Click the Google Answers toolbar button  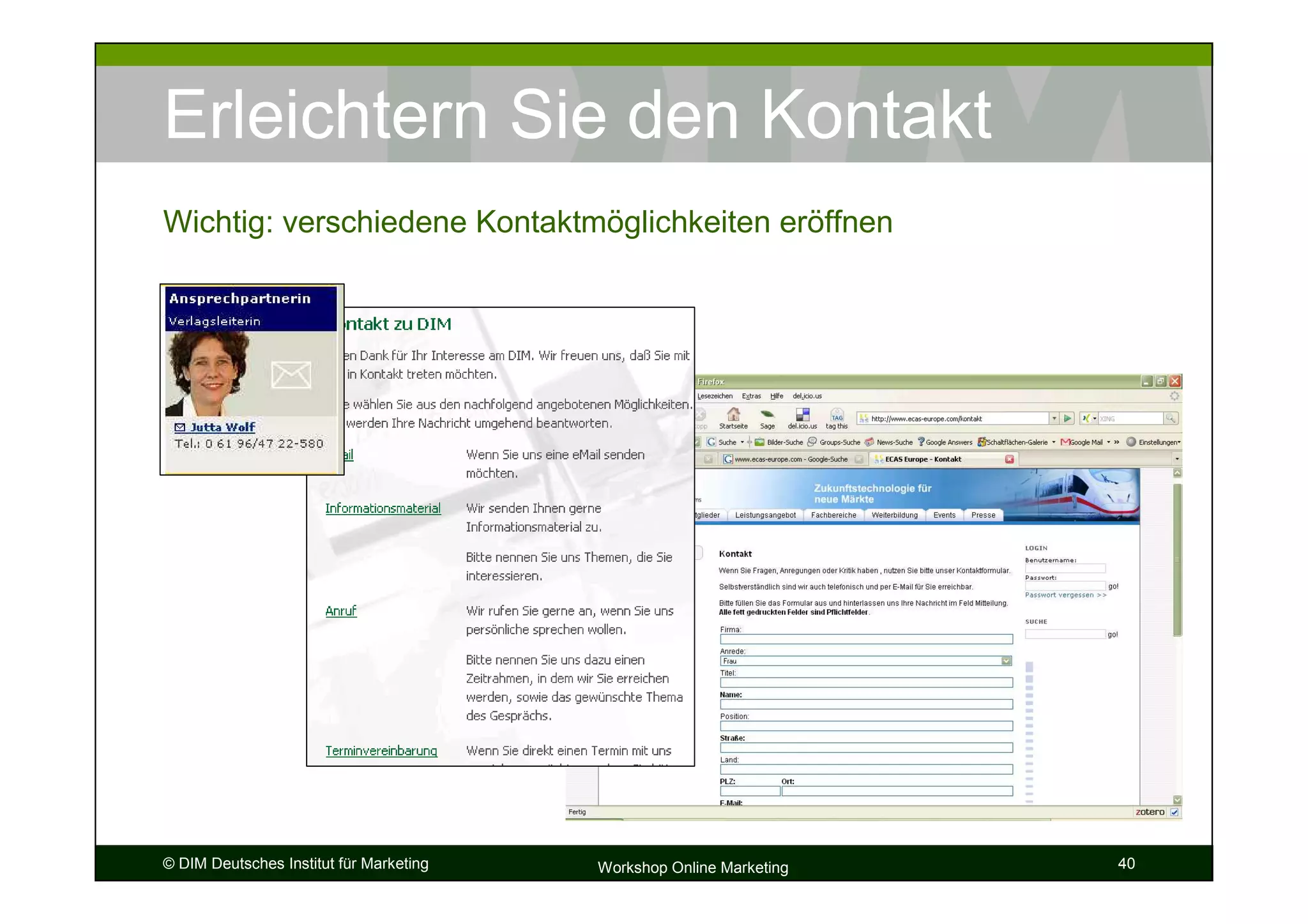point(945,442)
